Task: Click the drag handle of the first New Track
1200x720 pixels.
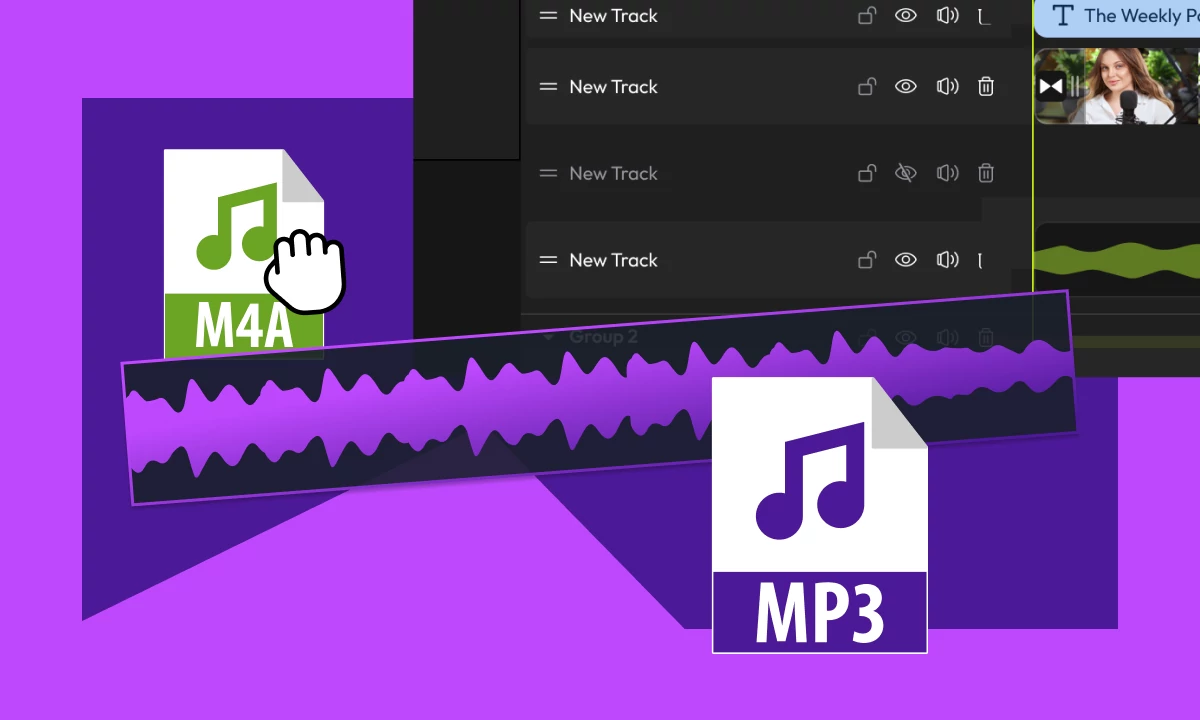Action: tap(548, 15)
